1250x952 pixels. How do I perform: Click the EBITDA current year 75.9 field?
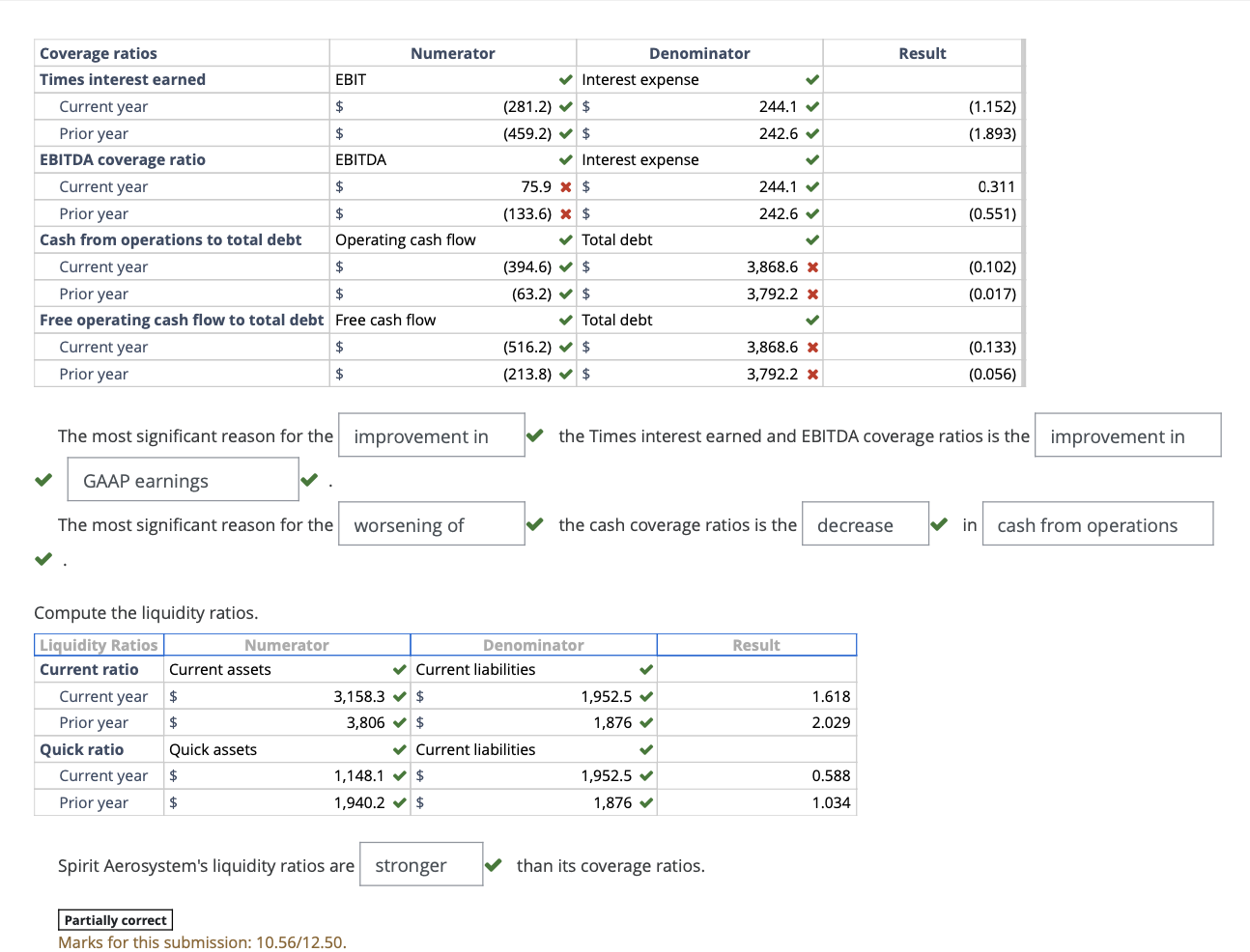451,187
